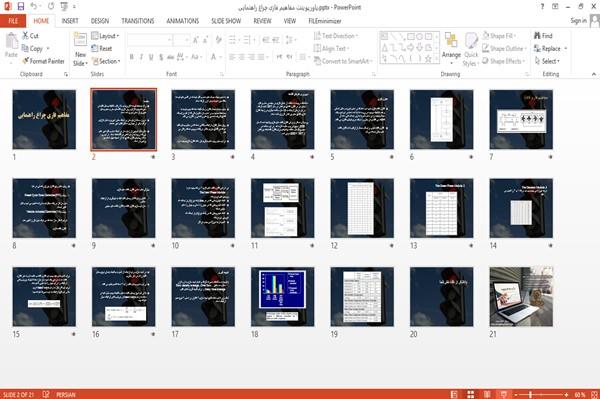Open the Select dropdown in Editing
The image size is (600, 399).
(x=547, y=61)
